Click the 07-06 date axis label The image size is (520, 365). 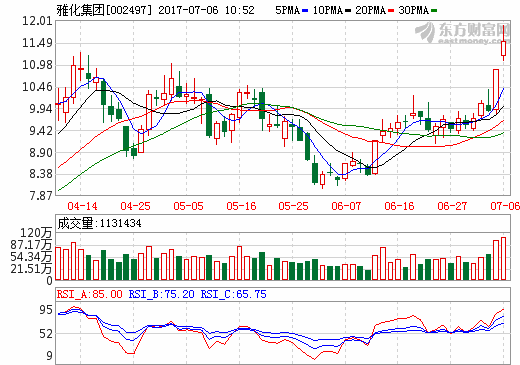(x=505, y=206)
